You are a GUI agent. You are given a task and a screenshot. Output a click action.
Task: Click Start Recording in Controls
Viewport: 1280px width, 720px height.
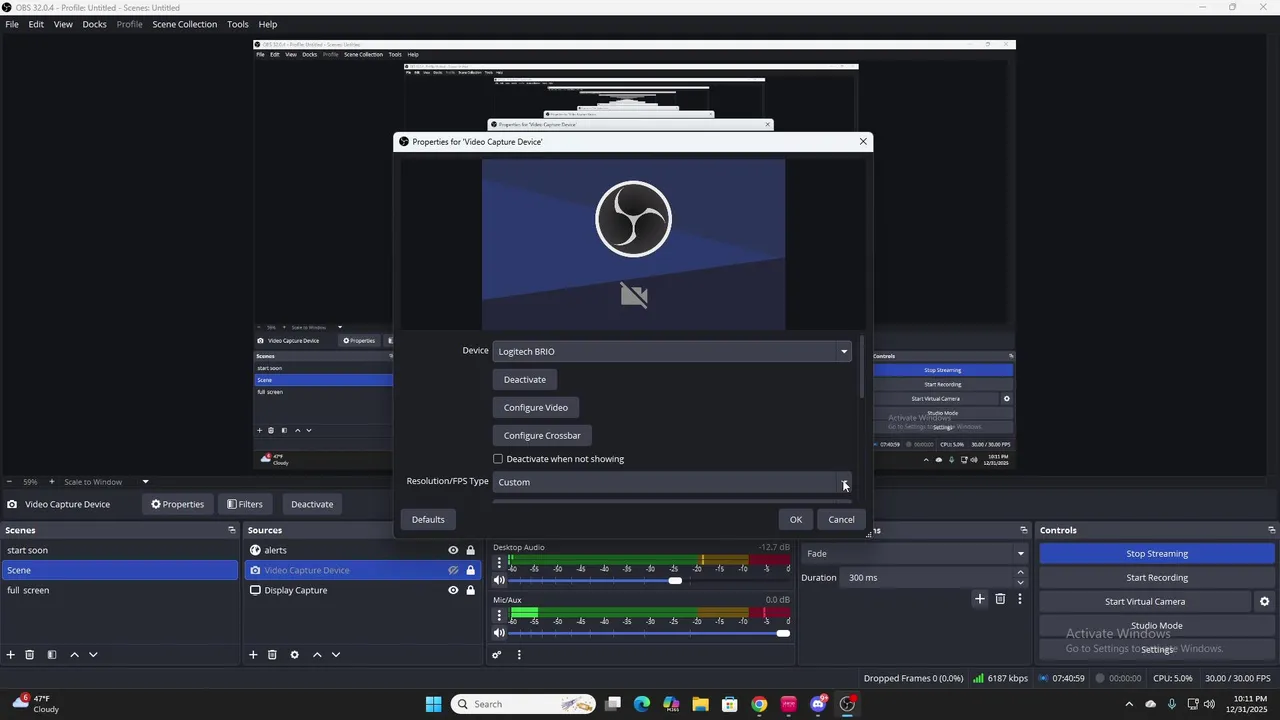(1157, 578)
